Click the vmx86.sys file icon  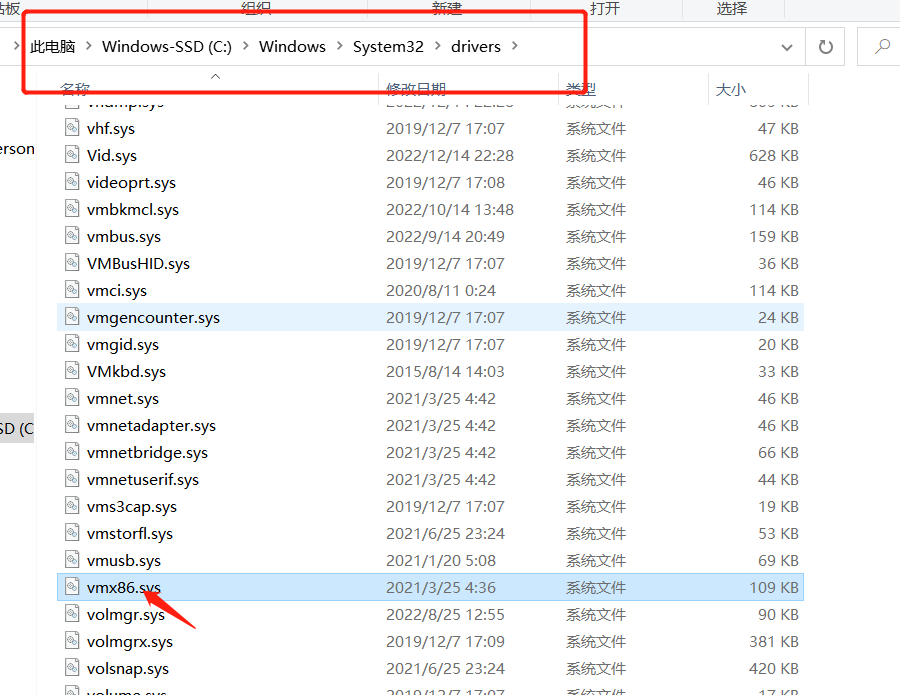[x=72, y=586]
